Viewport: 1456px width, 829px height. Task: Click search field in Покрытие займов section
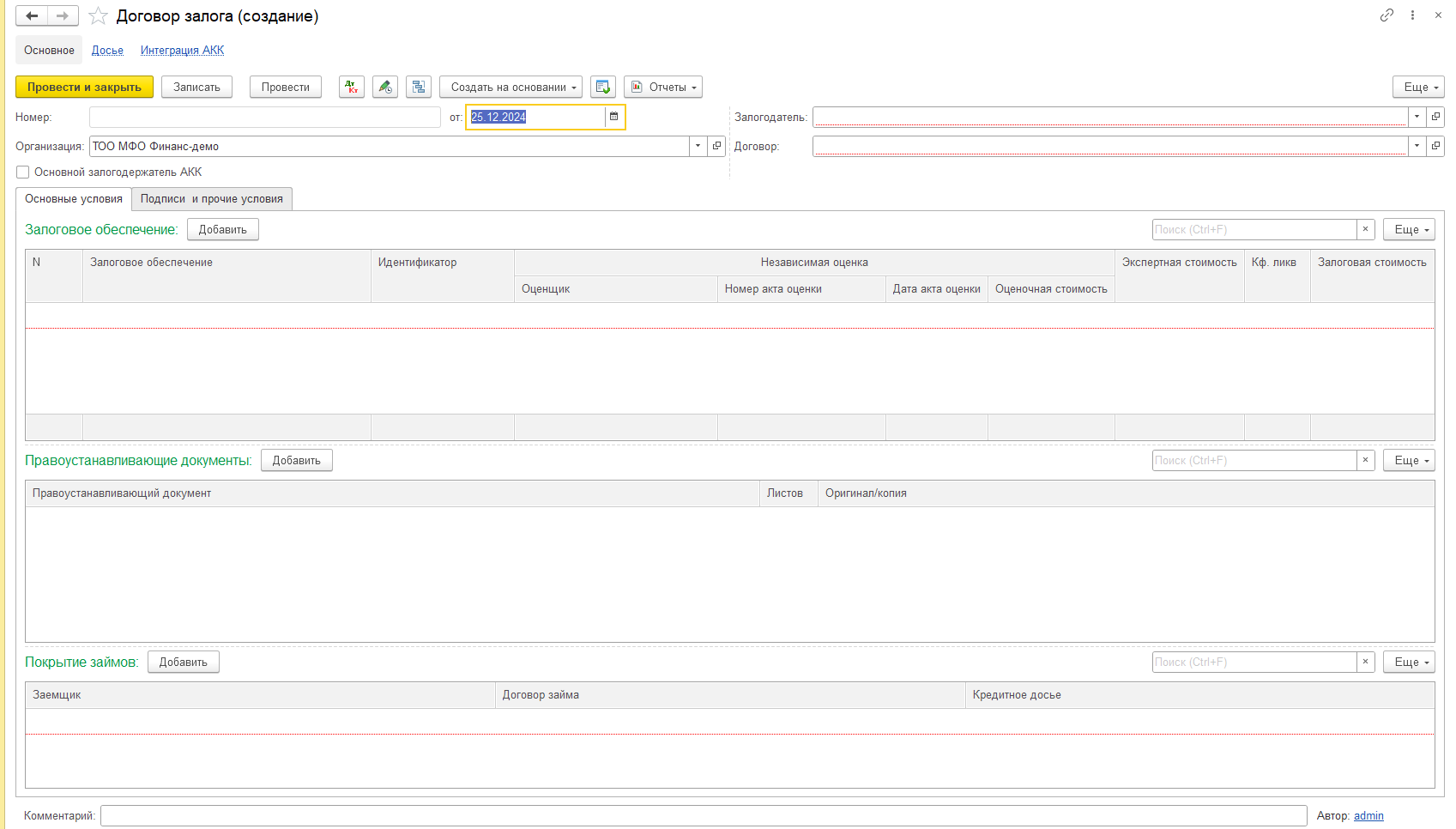pos(1254,662)
